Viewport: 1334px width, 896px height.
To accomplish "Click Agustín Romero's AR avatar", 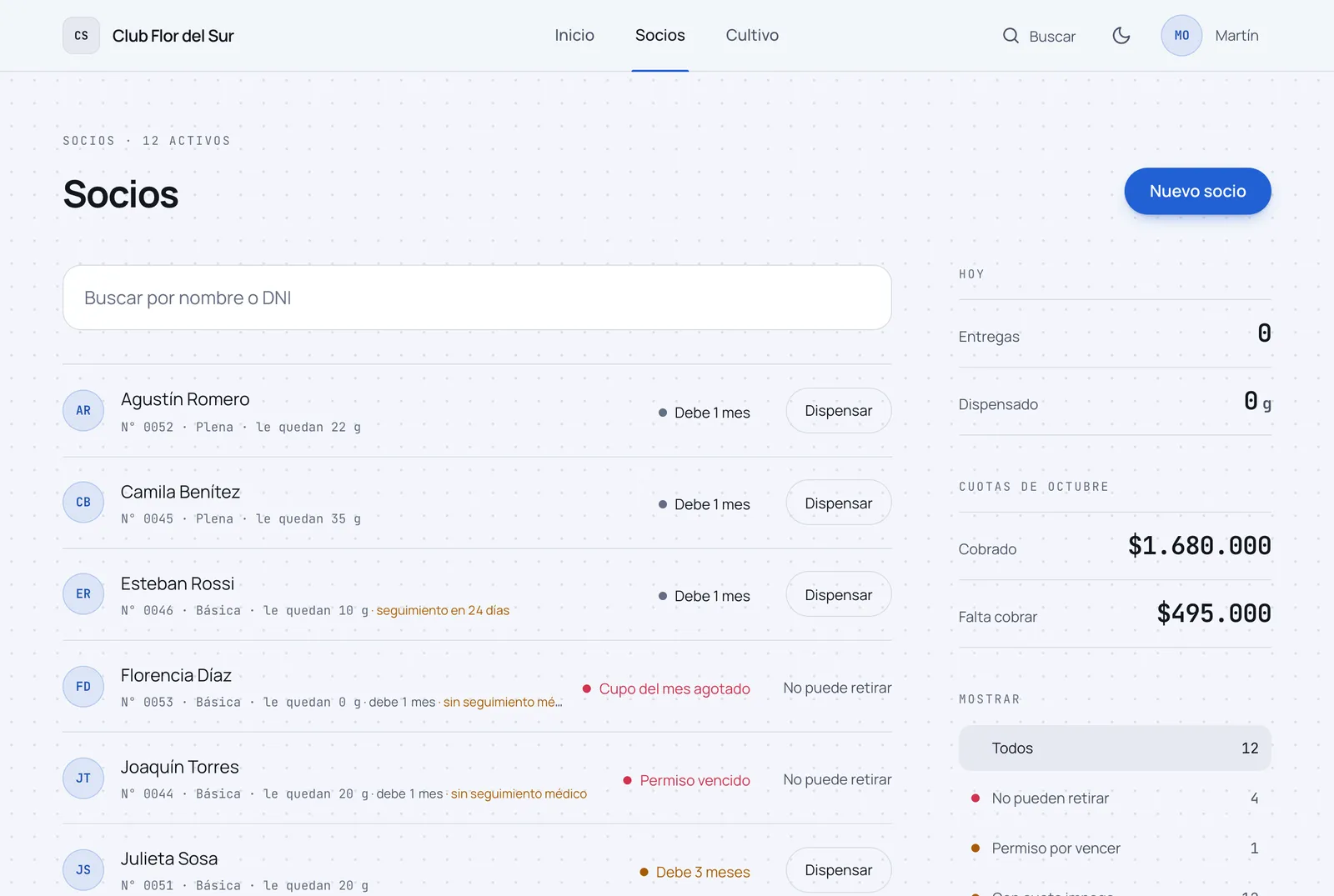I will (83, 411).
